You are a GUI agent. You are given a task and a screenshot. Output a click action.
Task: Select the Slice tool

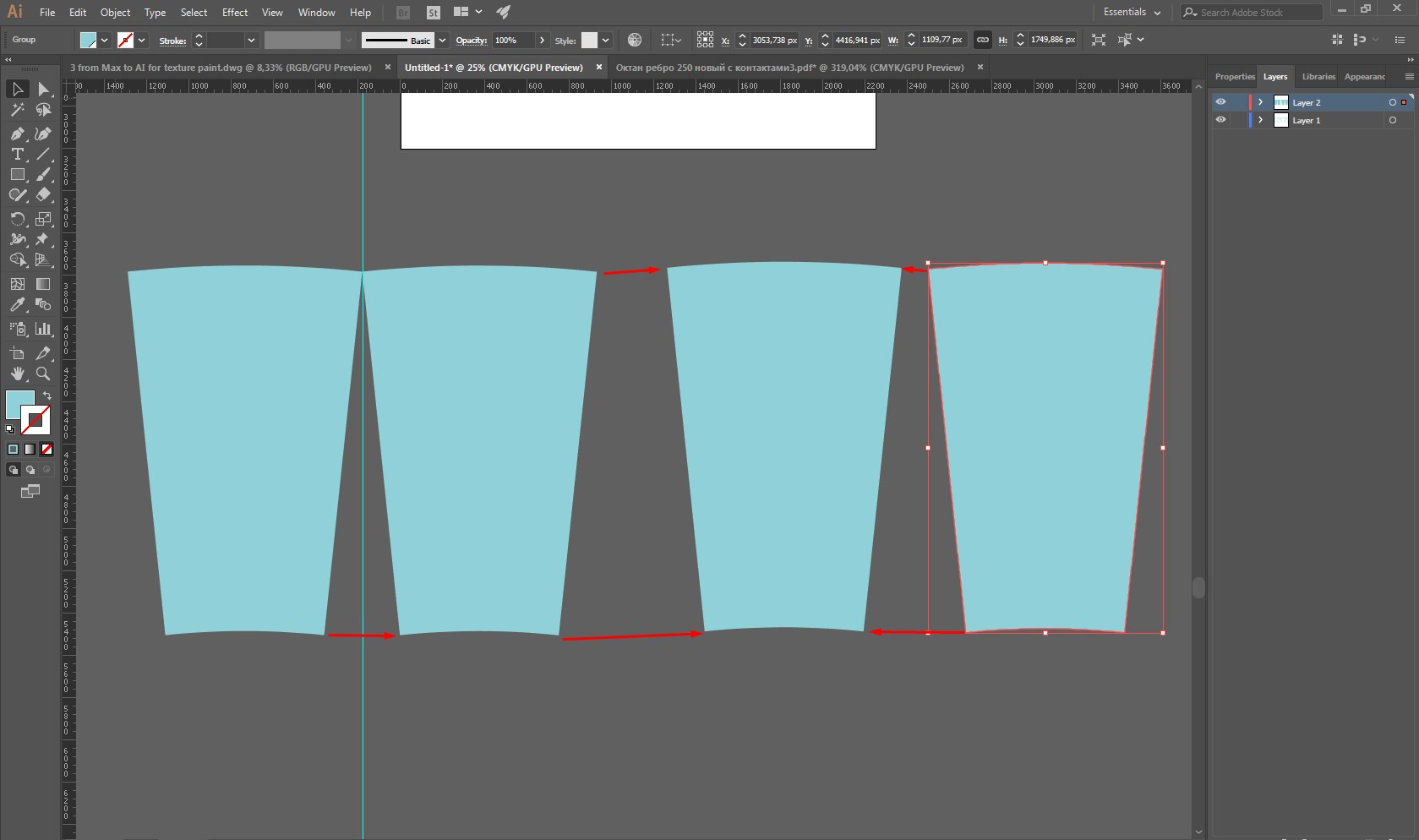click(x=43, y=353)
